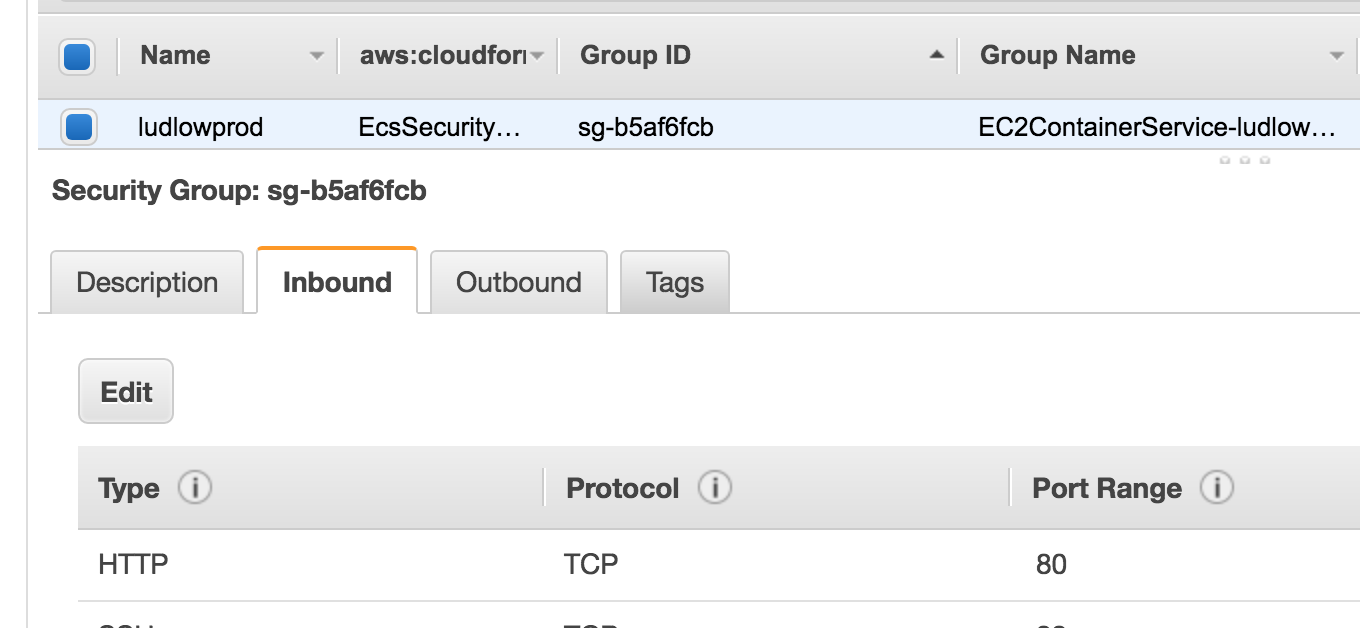Screen dimensions: 1360x628
Task: Uncheck the ludlowprod row checkbox
Action: 78,127
